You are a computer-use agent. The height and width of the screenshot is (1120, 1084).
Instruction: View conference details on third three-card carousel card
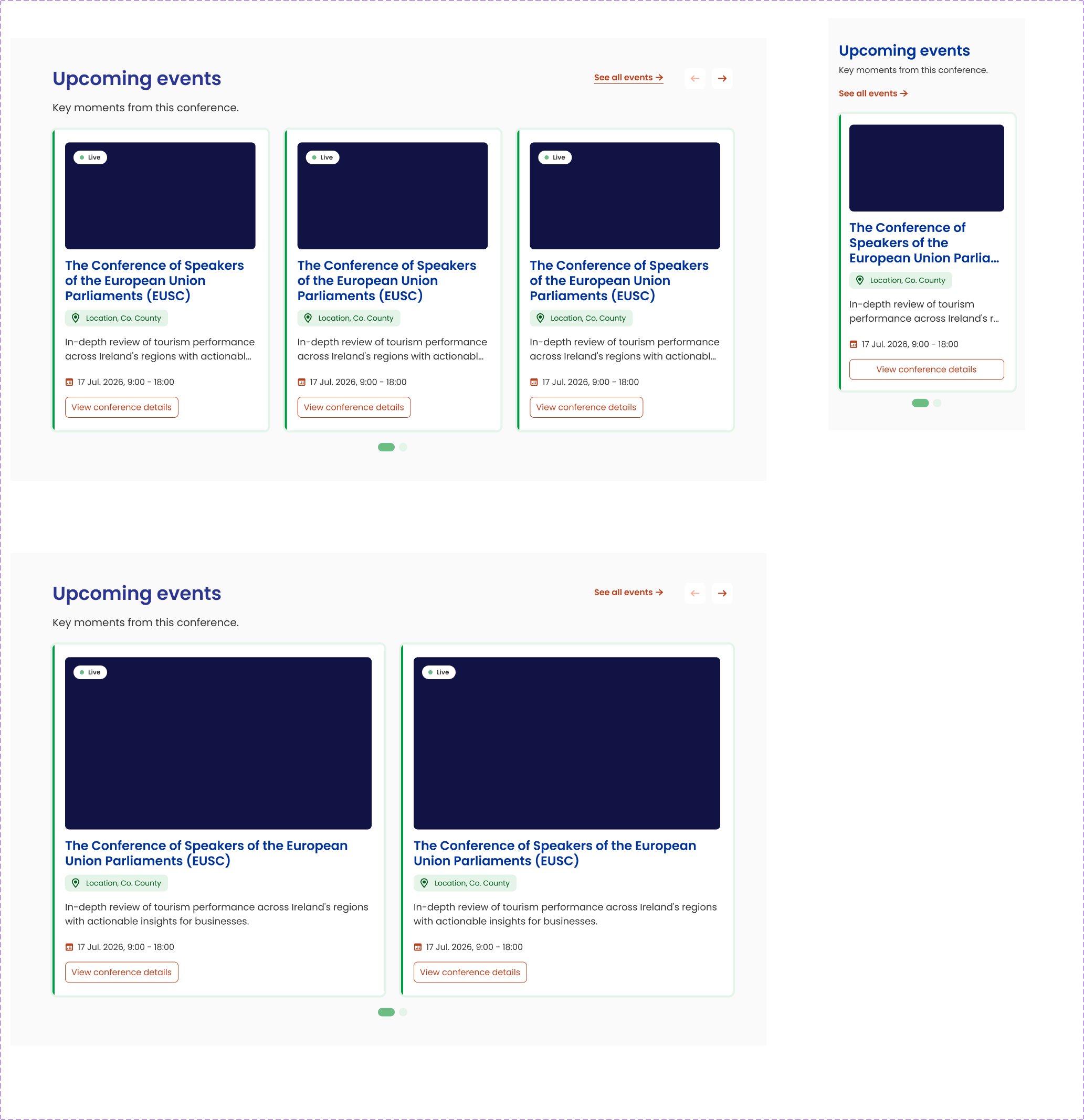[586, 407]
